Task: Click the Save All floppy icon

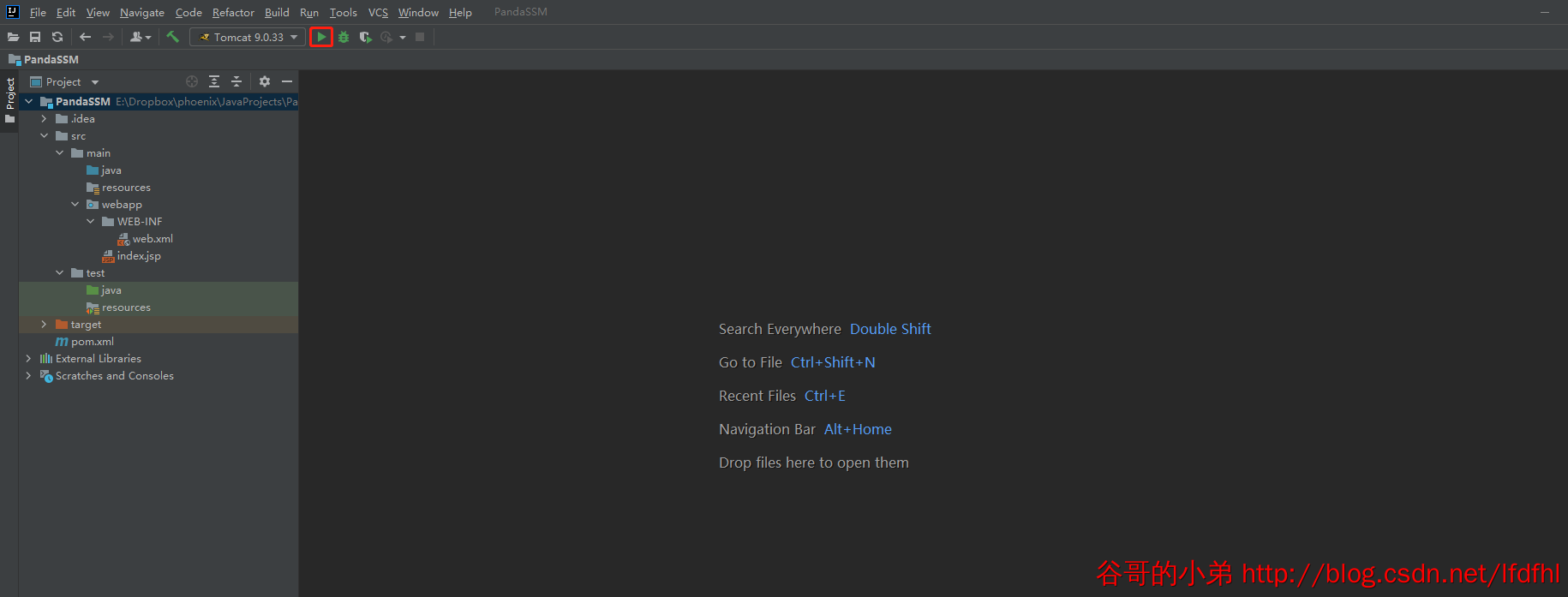Action: point(35,37)
